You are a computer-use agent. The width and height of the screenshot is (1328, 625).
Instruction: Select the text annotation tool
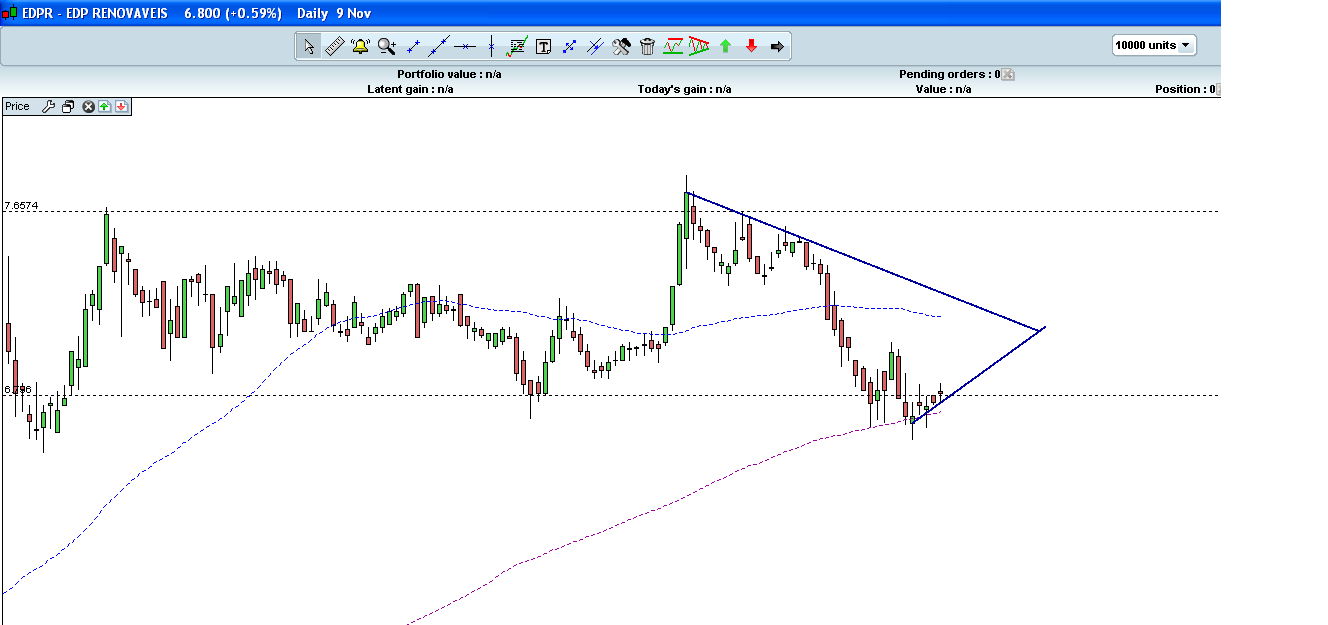[543, 46]
